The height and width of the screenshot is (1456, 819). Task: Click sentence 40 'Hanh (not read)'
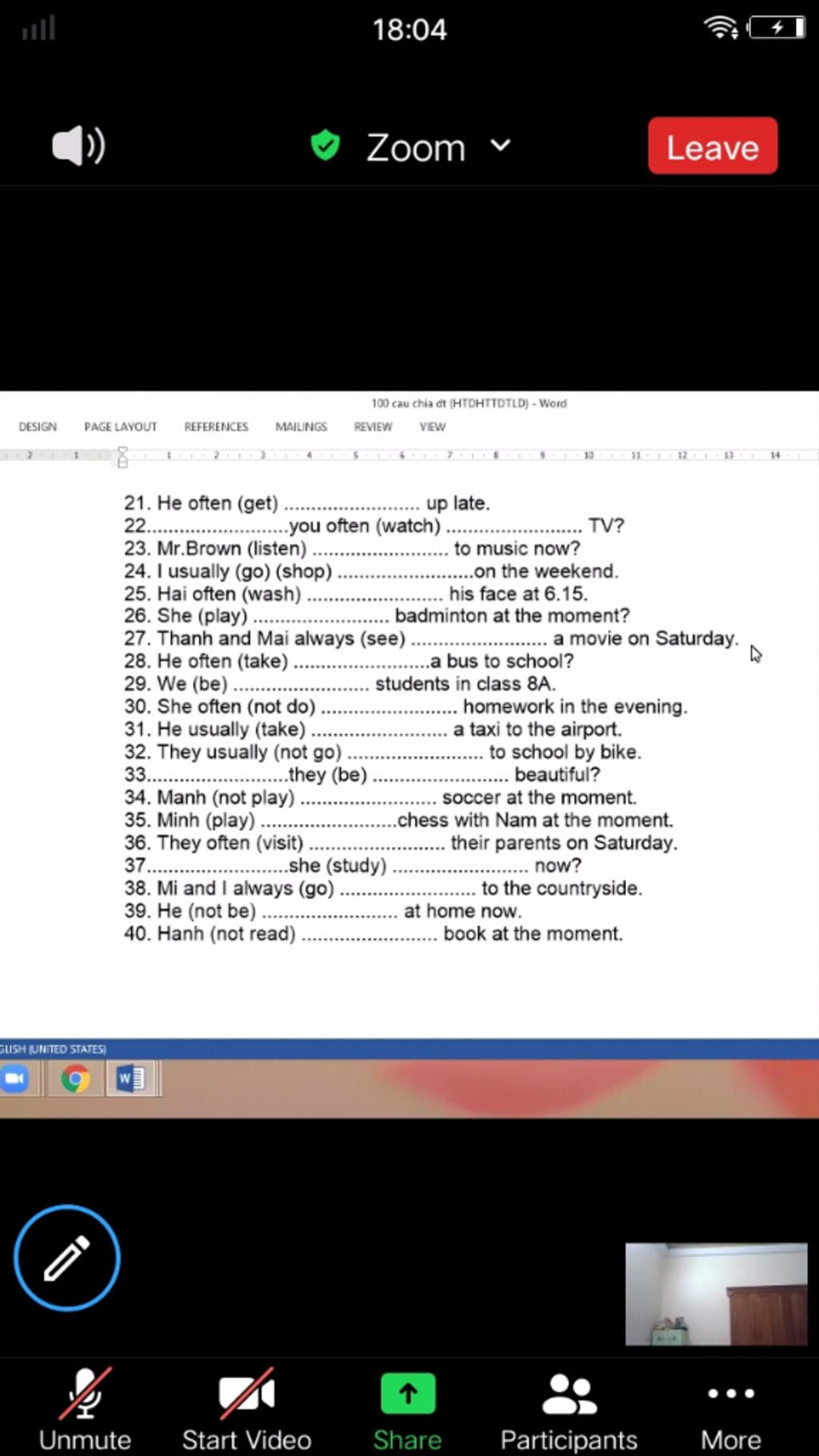tap(374, 934)
